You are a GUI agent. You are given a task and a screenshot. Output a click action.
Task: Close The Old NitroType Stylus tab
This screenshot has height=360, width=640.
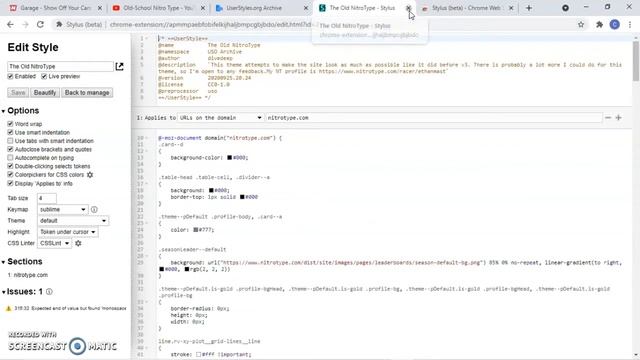click(408, 8)
